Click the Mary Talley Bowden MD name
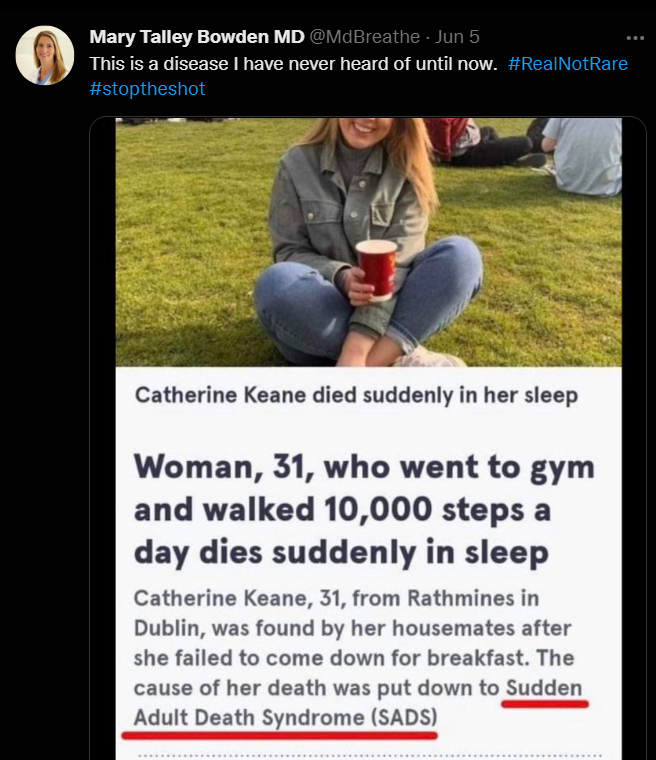 (x=197, y=37)
